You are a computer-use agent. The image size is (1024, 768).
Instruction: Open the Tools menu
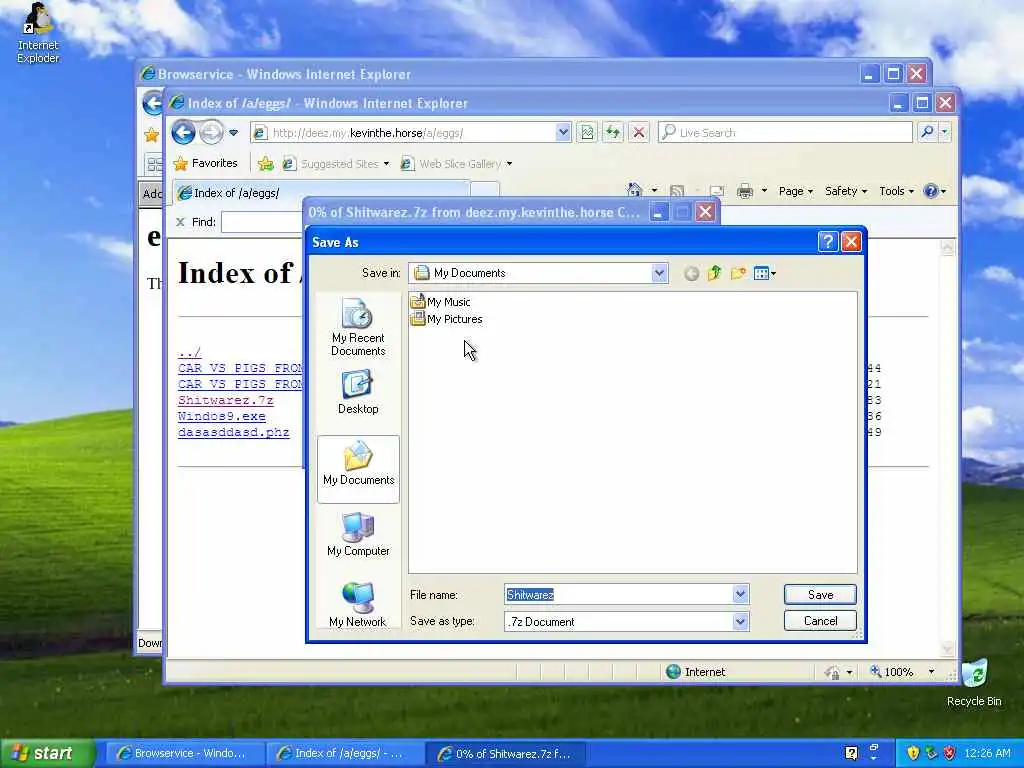click(896, 191)
